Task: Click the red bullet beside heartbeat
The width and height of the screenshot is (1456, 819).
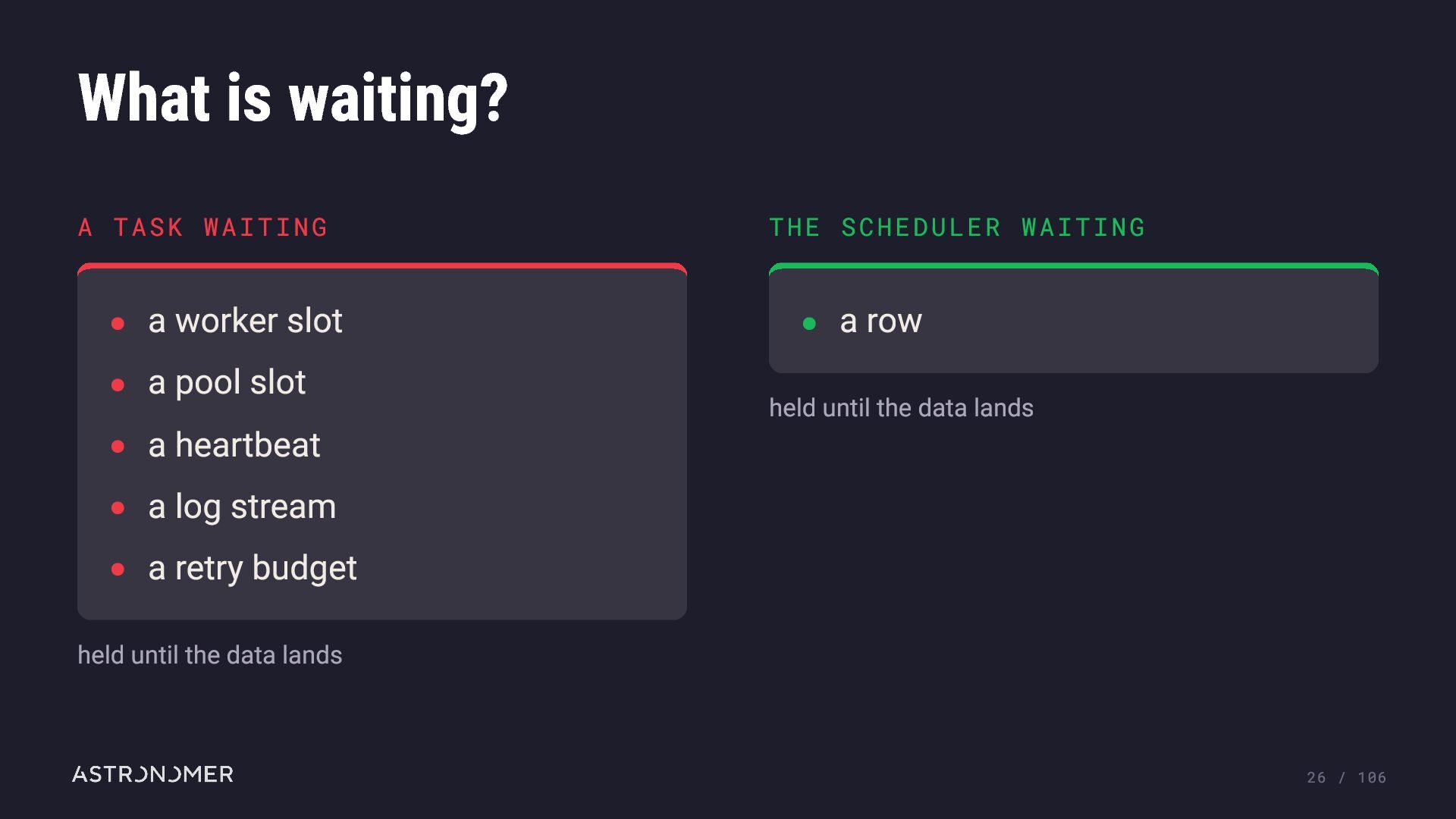Action: 118,447
